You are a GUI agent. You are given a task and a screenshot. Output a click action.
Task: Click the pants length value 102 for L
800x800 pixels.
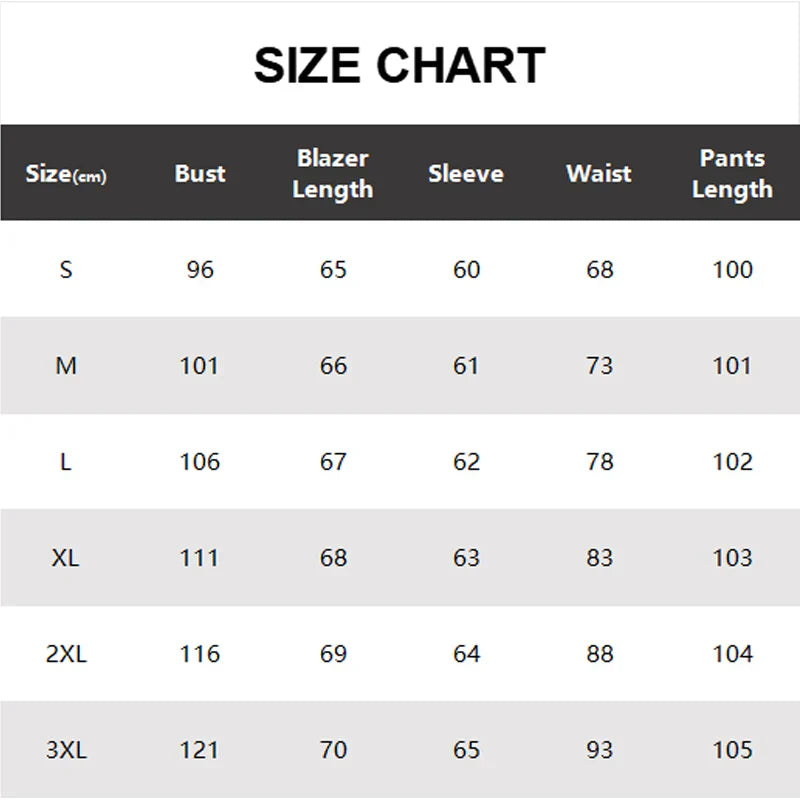(732, 462)
